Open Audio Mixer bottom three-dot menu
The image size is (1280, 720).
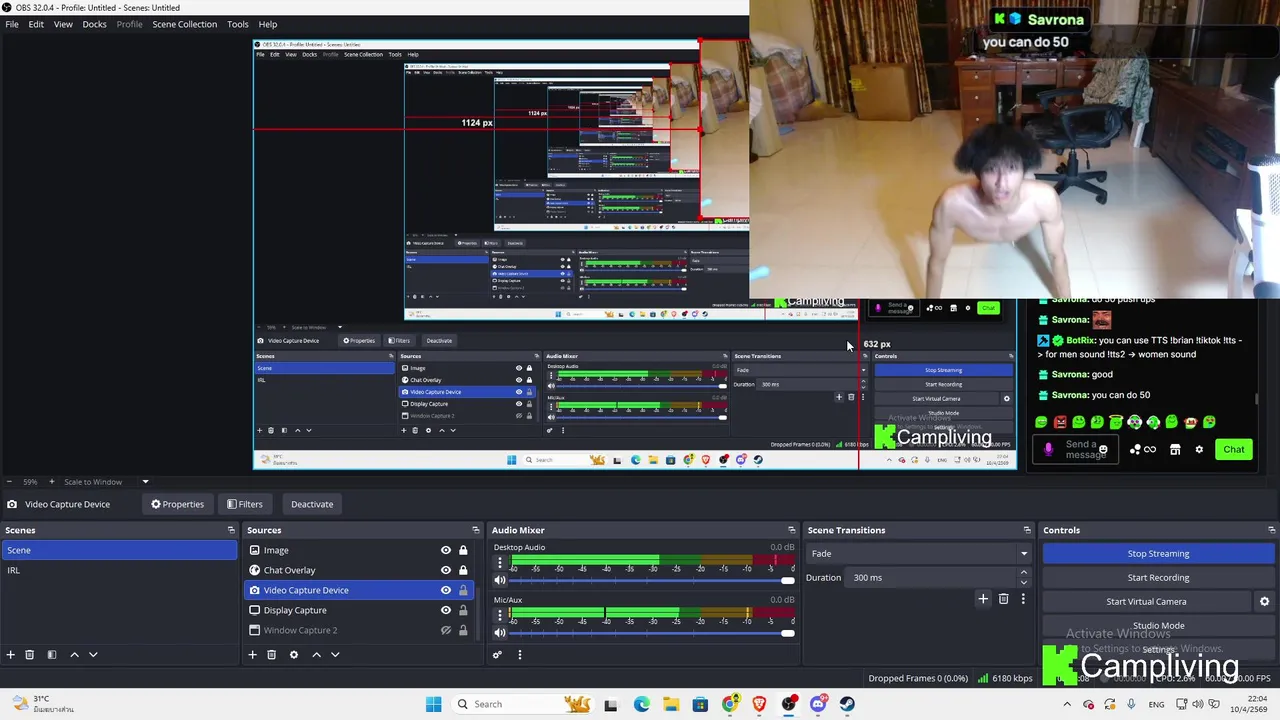519,655
